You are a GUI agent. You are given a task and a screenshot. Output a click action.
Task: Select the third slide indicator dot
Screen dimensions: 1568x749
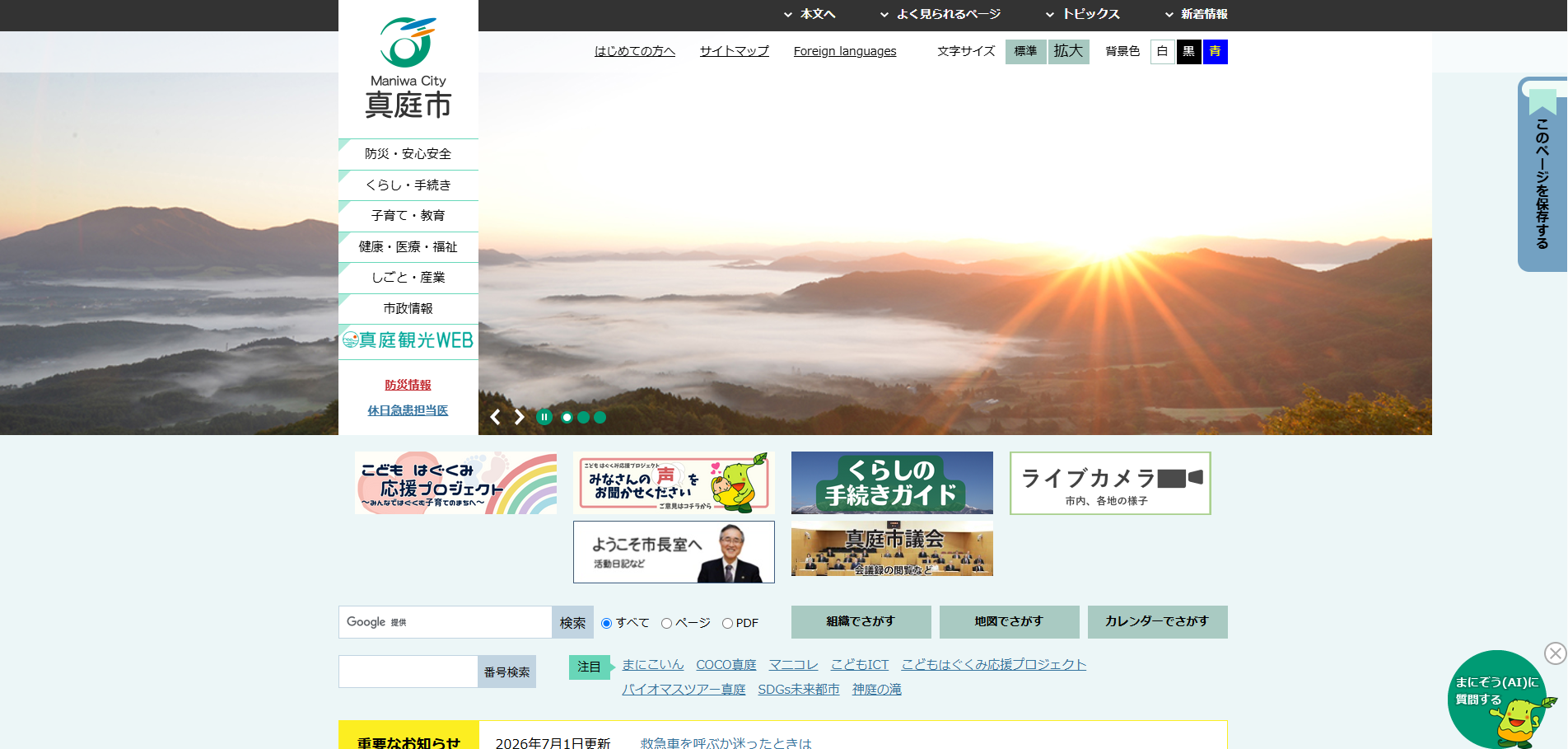600,417
